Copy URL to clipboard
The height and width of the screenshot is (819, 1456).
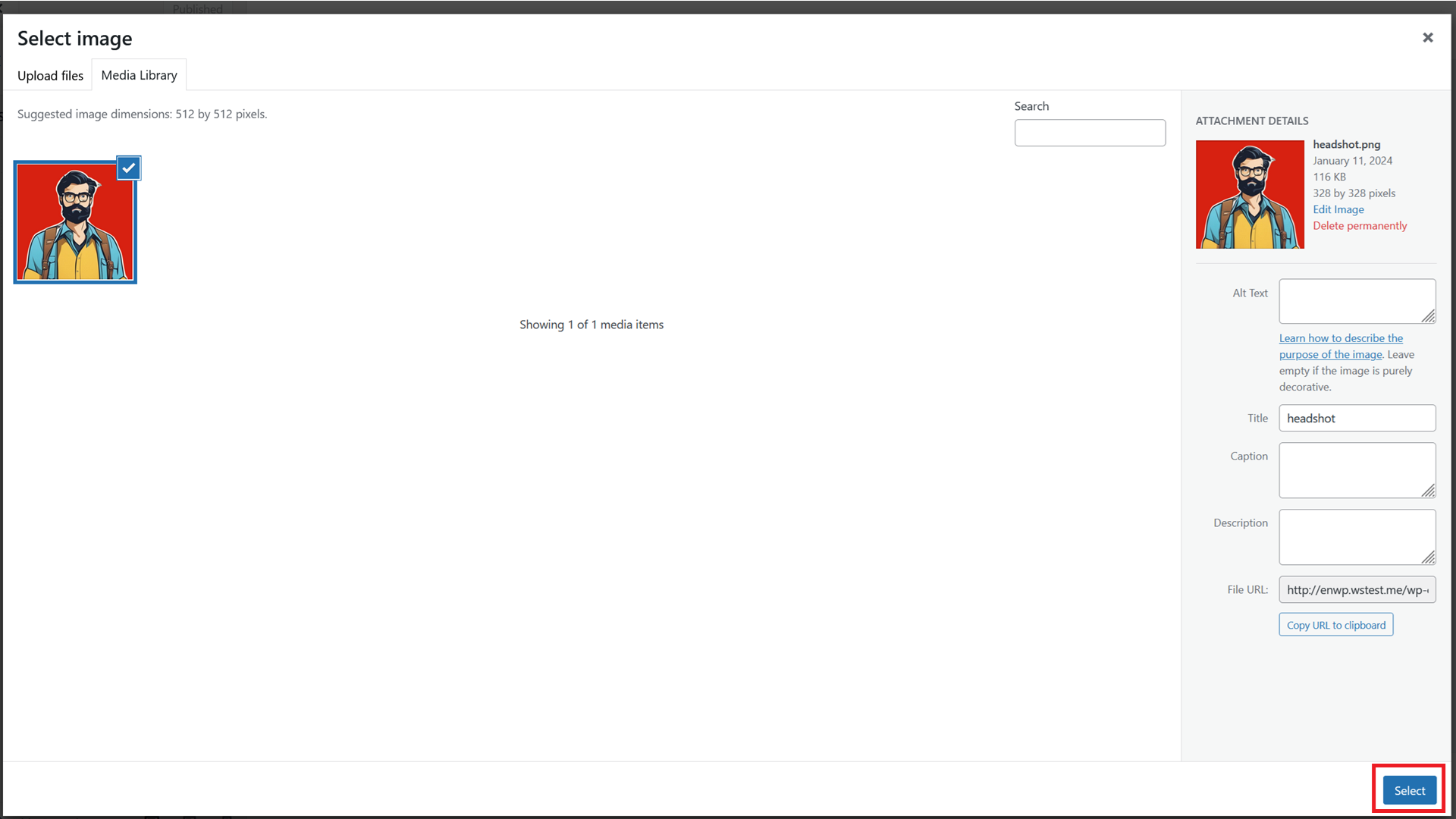[1335, 624]
